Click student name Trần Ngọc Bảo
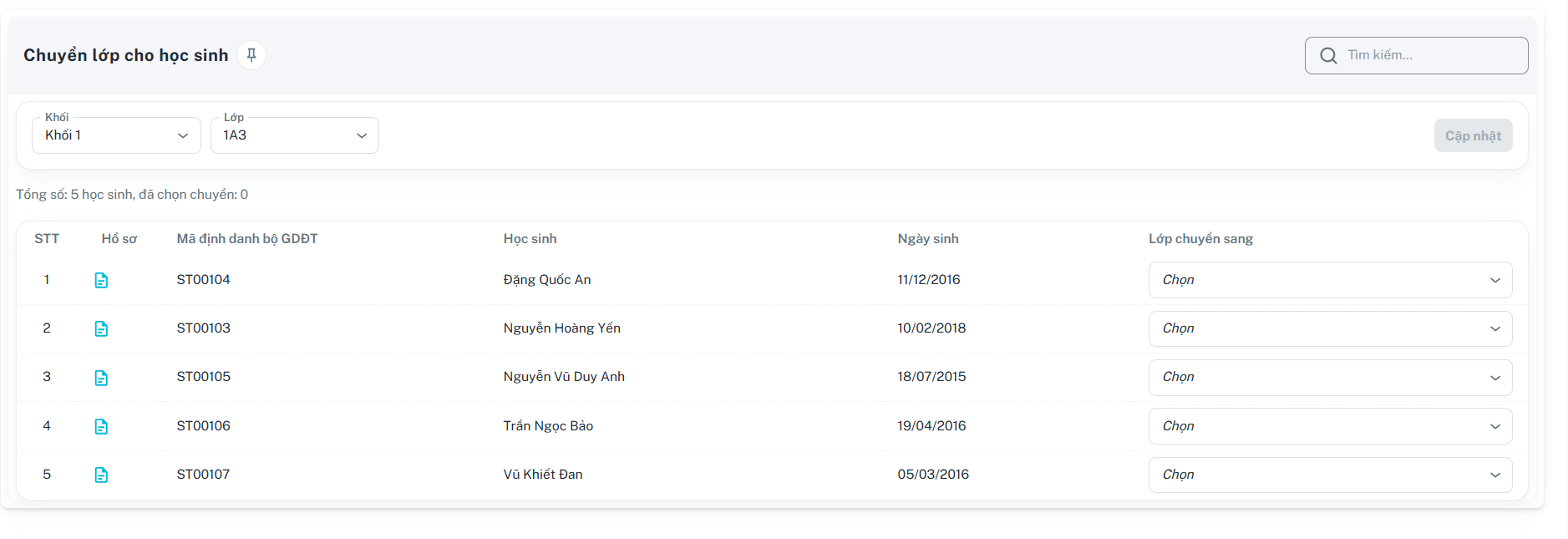This screenshot has width=1568, height=539. pos(548,426)
